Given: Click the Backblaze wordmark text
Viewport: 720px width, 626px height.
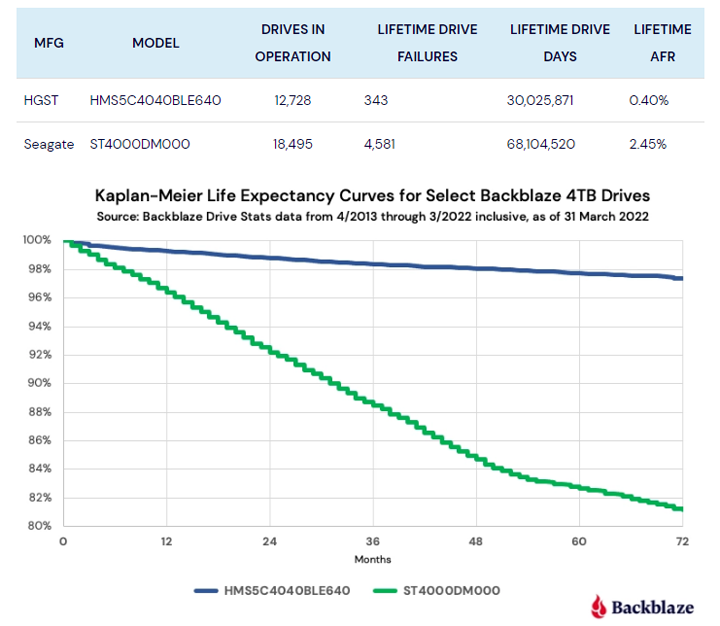Looking at the screenshot, I should 652,608.
